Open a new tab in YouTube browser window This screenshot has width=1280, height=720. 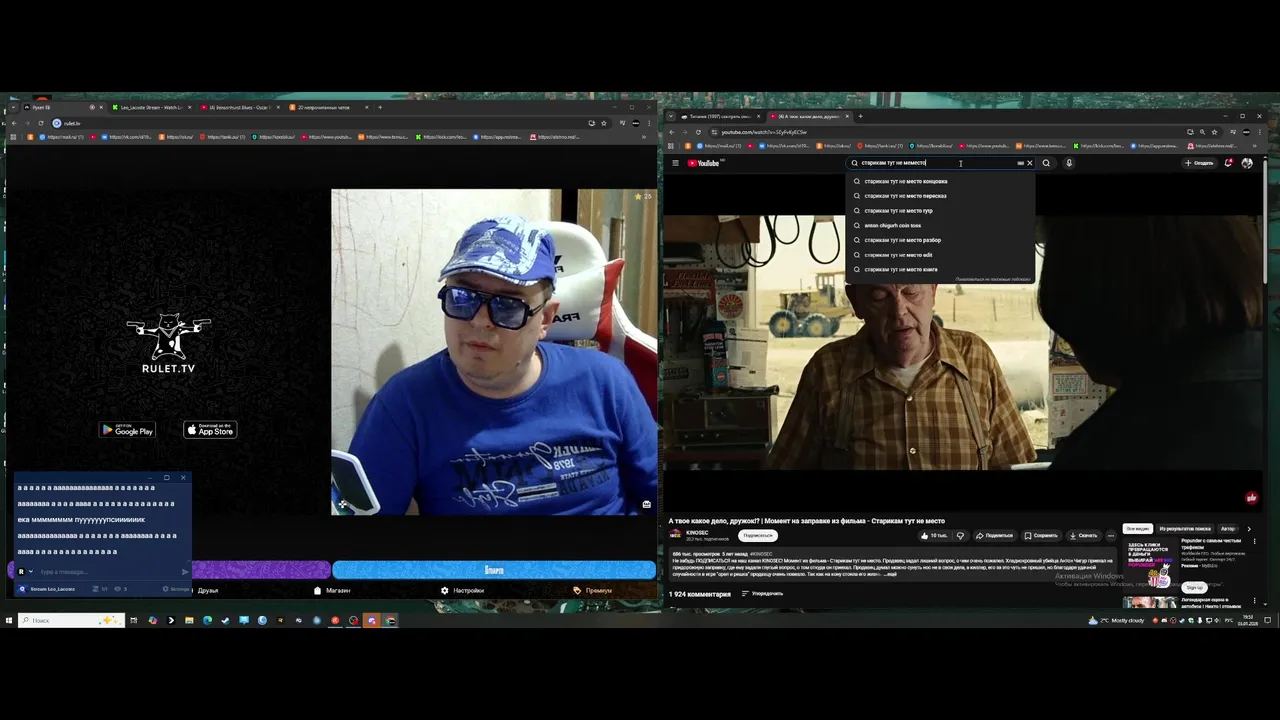860,116
